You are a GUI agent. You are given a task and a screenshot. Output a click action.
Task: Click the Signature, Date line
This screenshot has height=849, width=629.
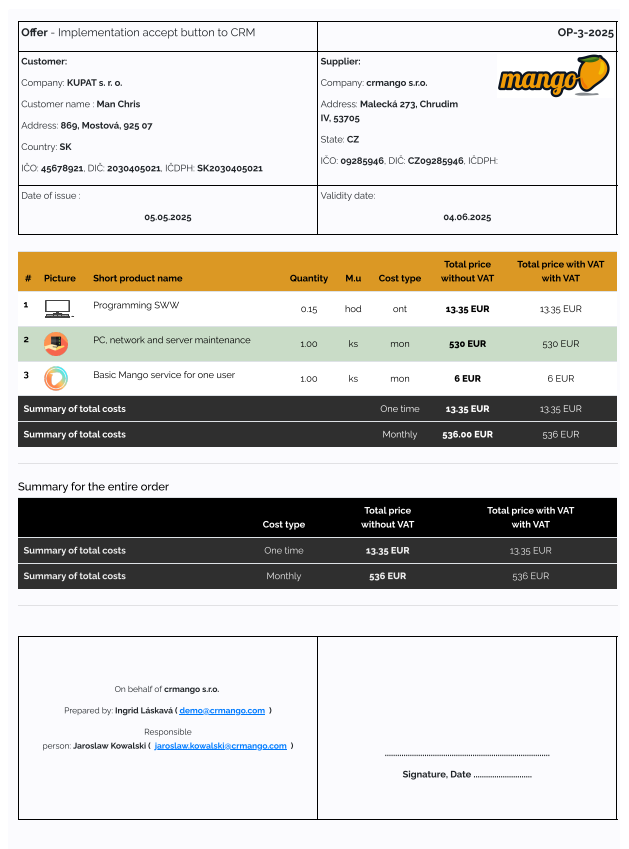467,774
